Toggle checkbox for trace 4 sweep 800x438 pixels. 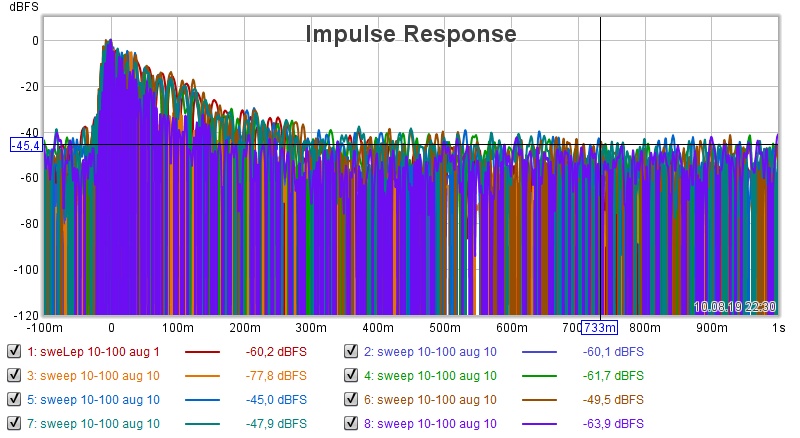tap(351, 375)
